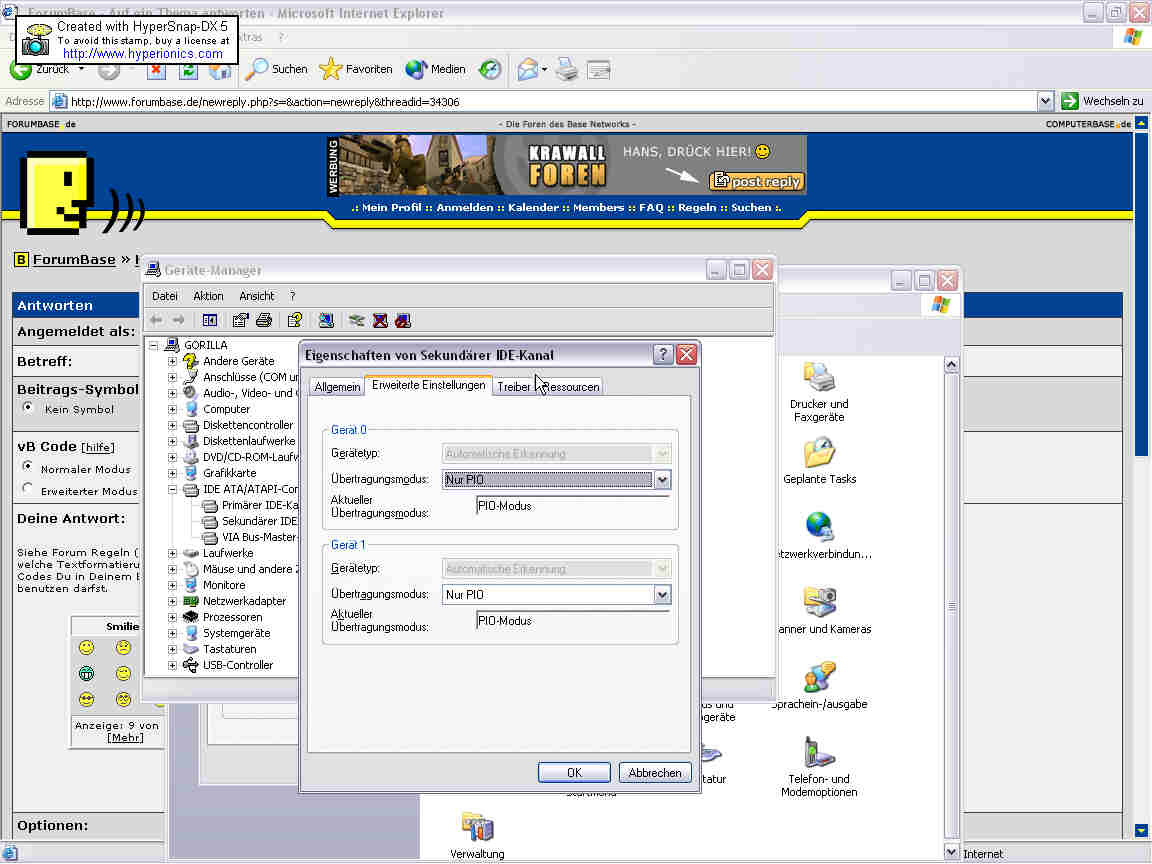Click the Device Manager forward arrow icon

tap(179, 320)
